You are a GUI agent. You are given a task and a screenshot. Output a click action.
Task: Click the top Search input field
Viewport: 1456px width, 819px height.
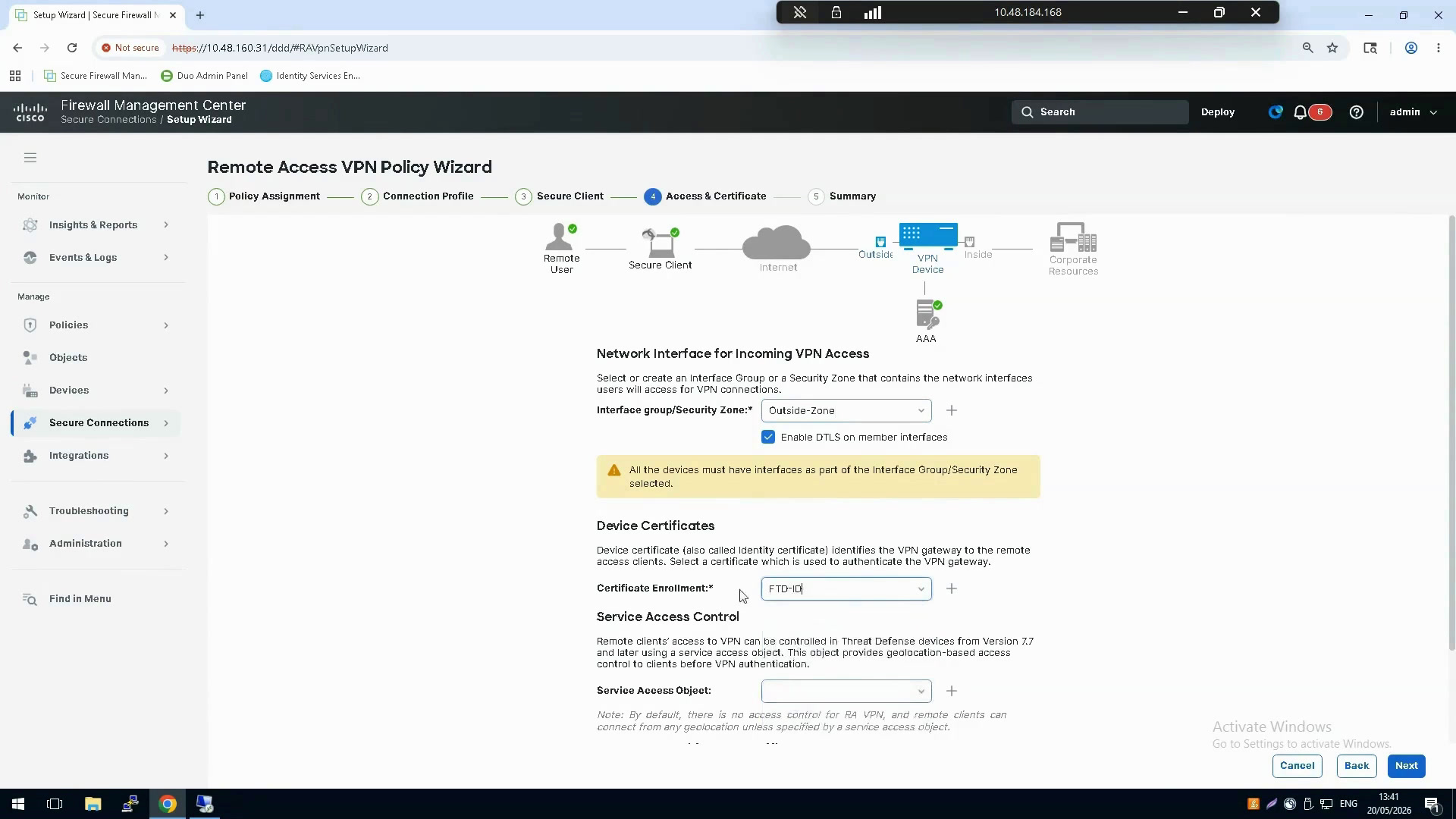1100,112
